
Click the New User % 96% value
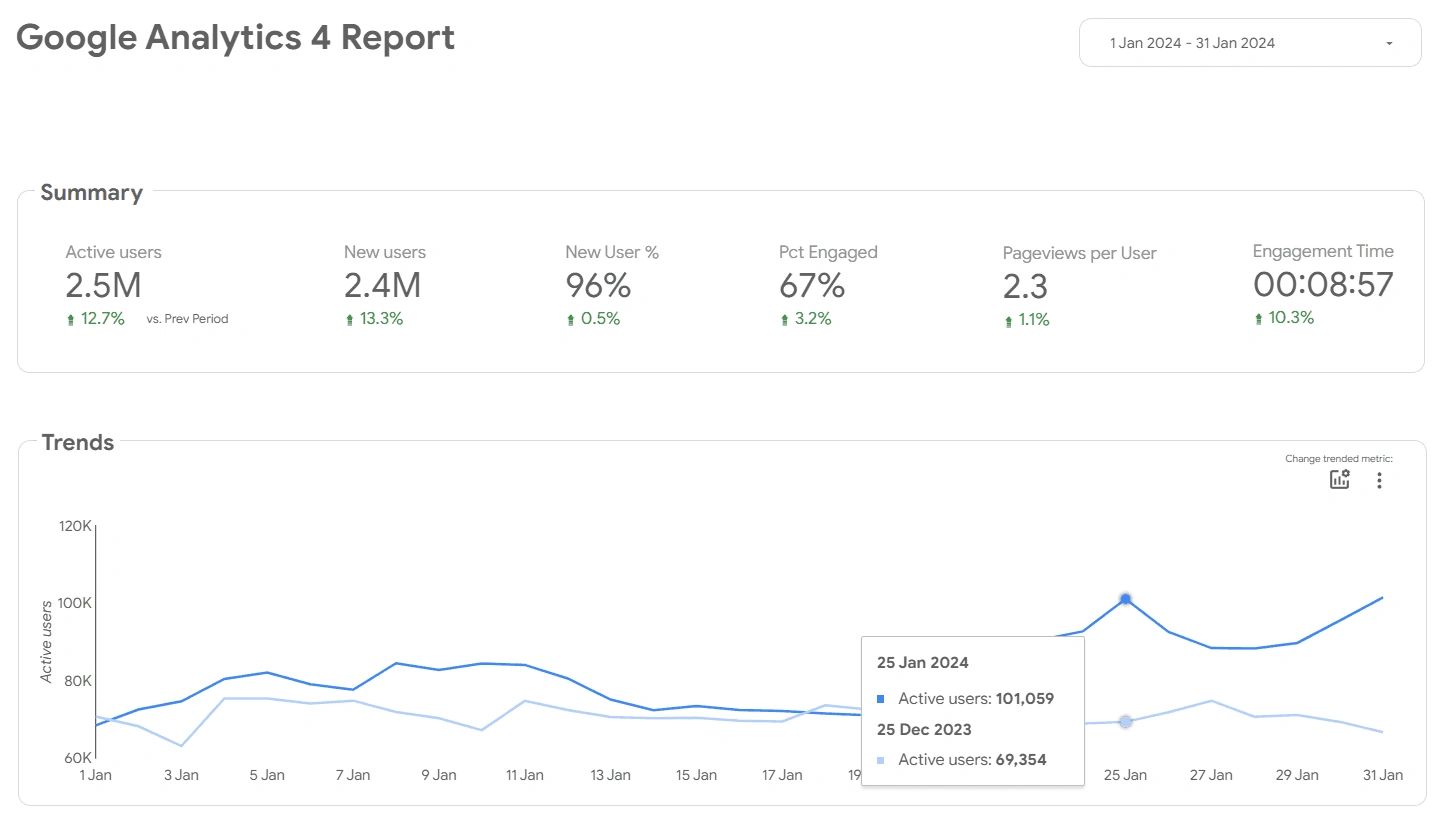click(598, 286)
